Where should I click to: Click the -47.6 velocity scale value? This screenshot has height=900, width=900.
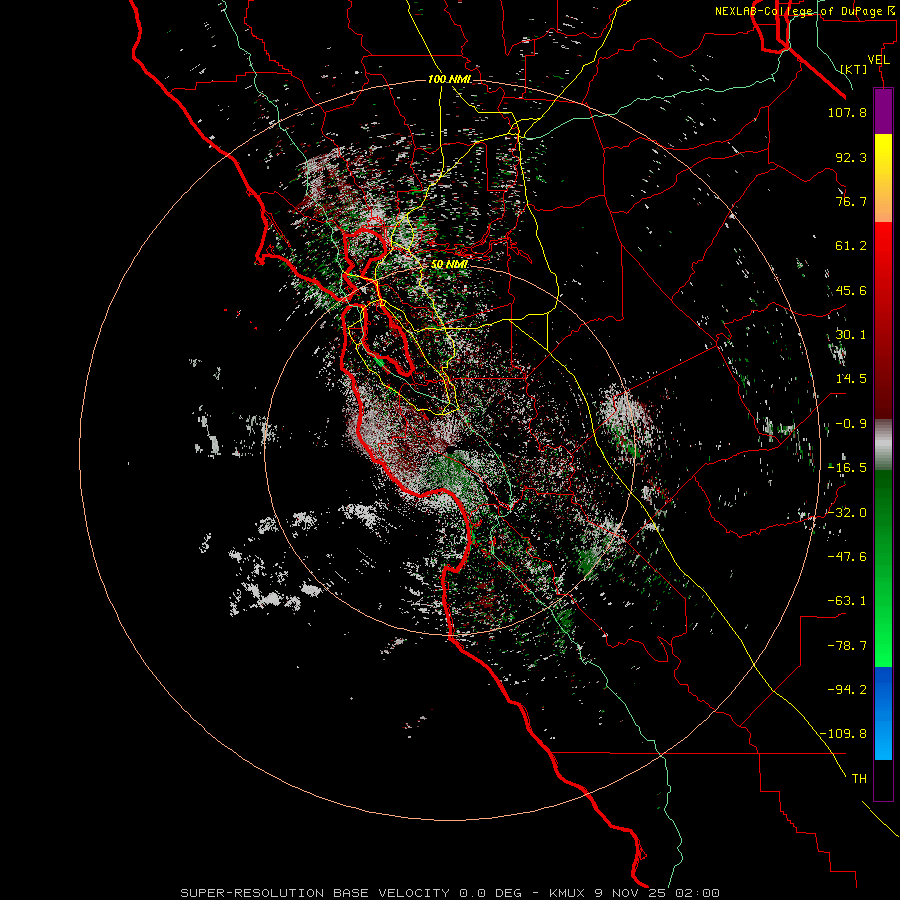[x=847, y=557]
